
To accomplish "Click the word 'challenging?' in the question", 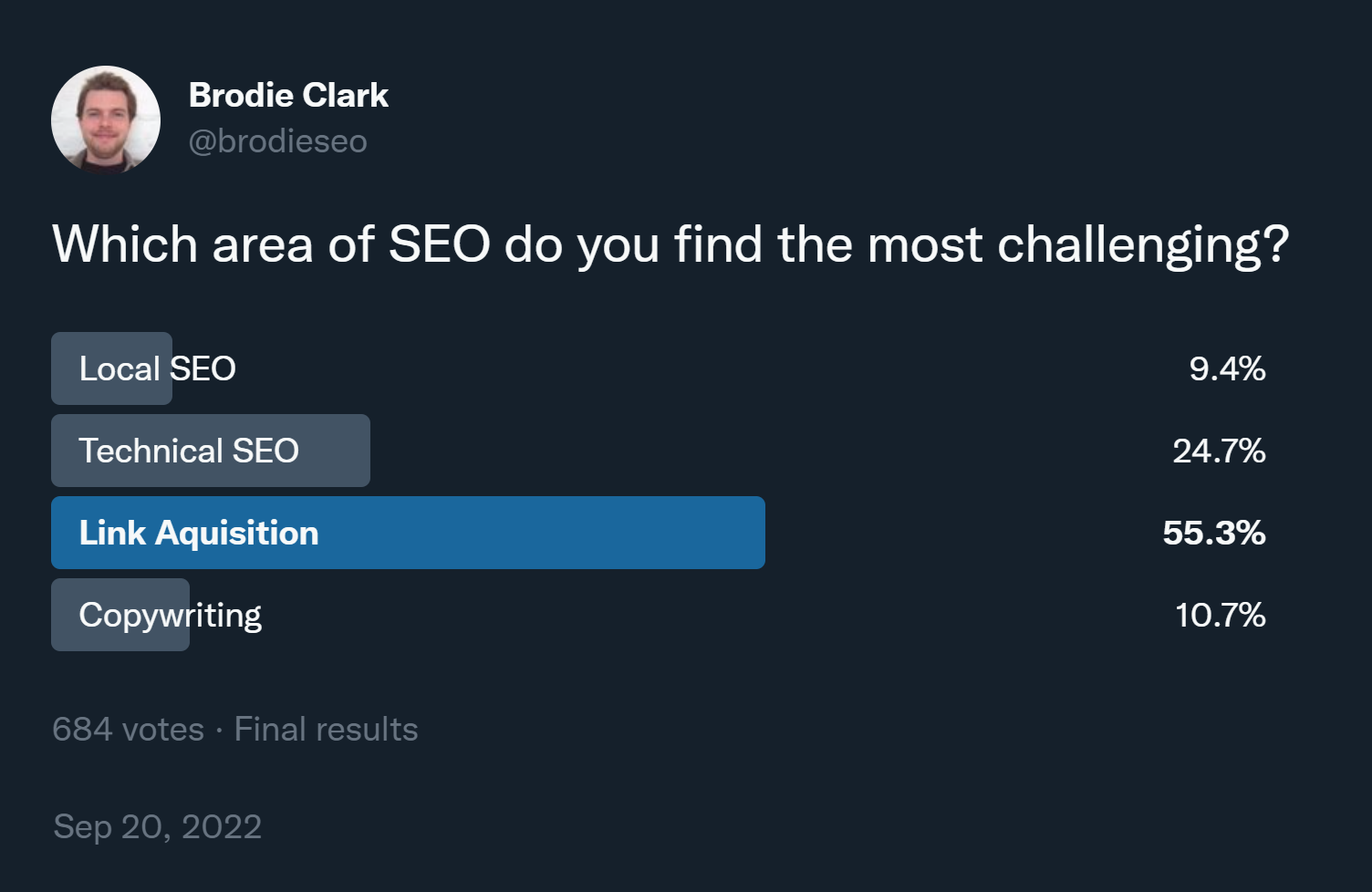I will 1143,244.
